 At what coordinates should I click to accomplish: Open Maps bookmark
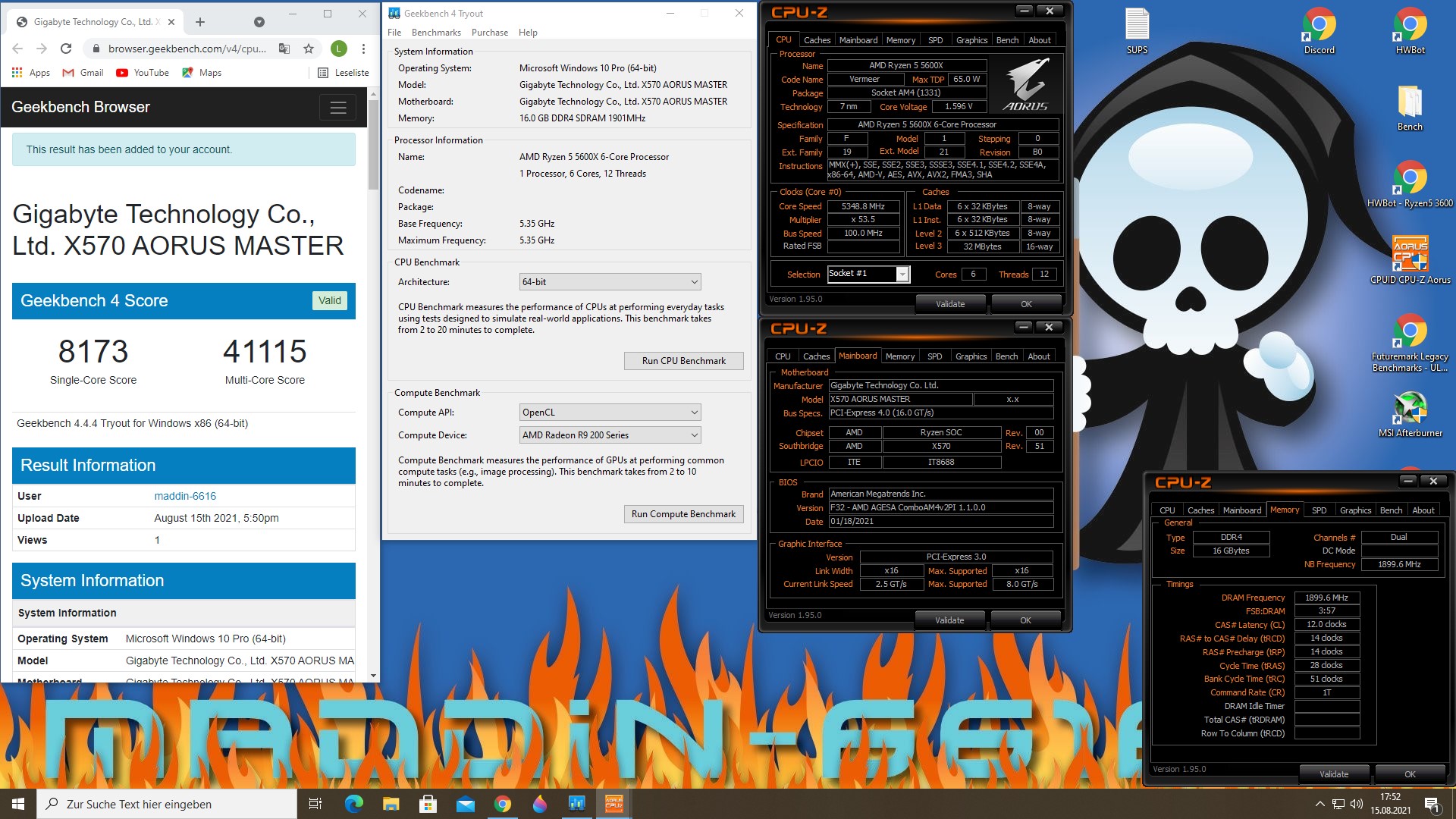(x=202, y=73)
